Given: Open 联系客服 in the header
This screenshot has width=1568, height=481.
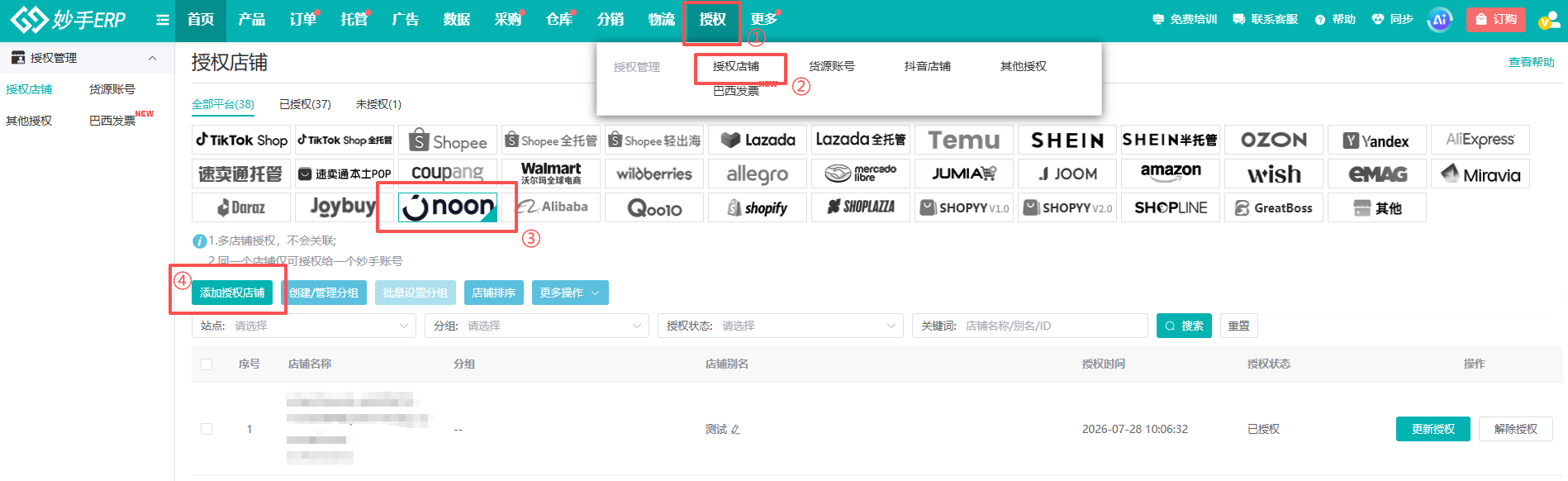Looking at the screenshot, I should click(x=1266, y=19).
